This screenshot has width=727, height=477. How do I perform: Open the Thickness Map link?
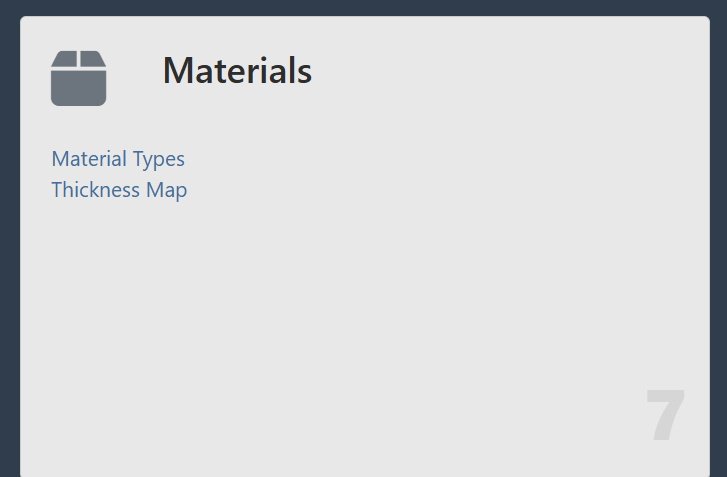pos(119,190)
